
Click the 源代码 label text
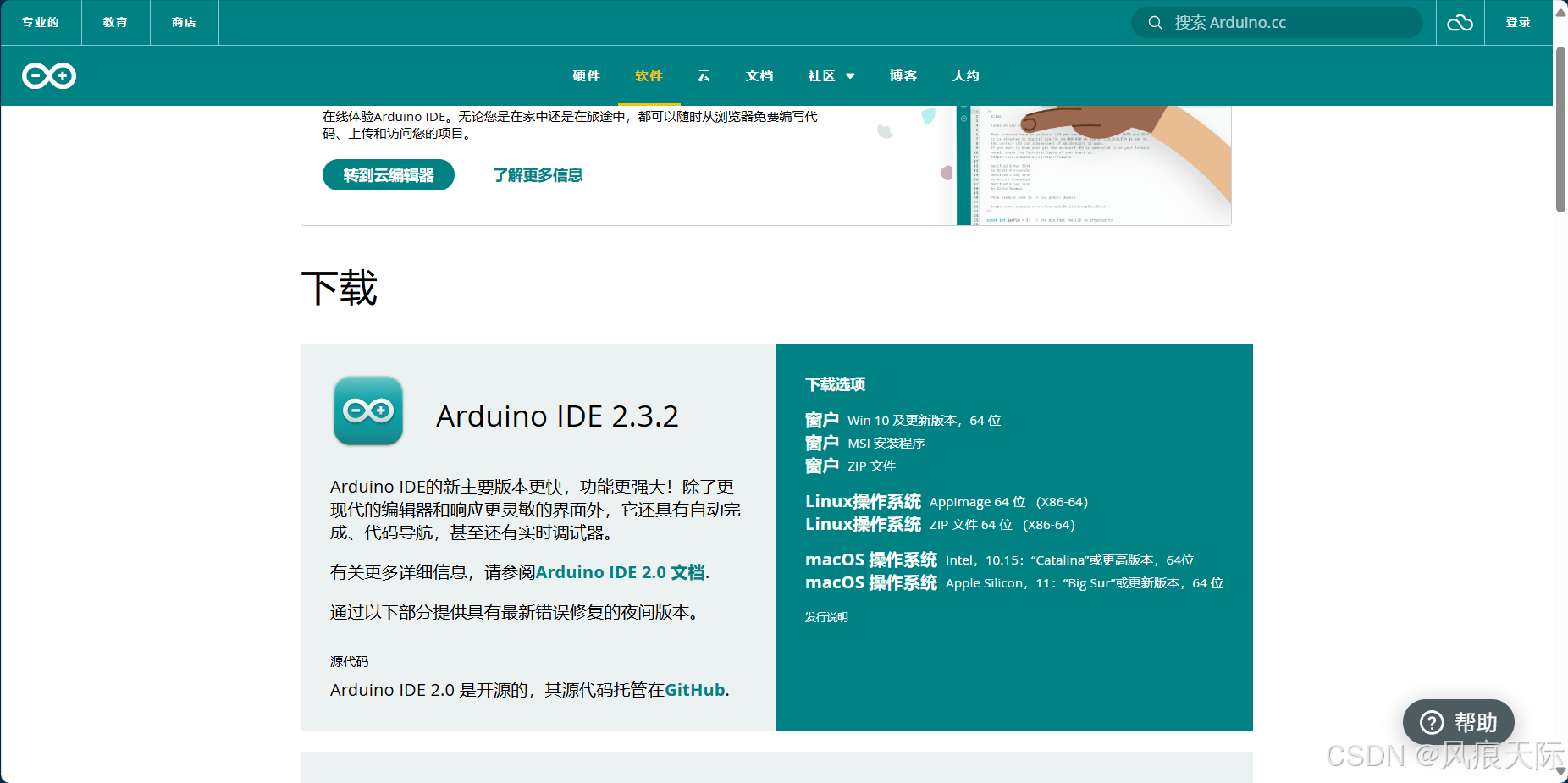[x=349, y=661]
